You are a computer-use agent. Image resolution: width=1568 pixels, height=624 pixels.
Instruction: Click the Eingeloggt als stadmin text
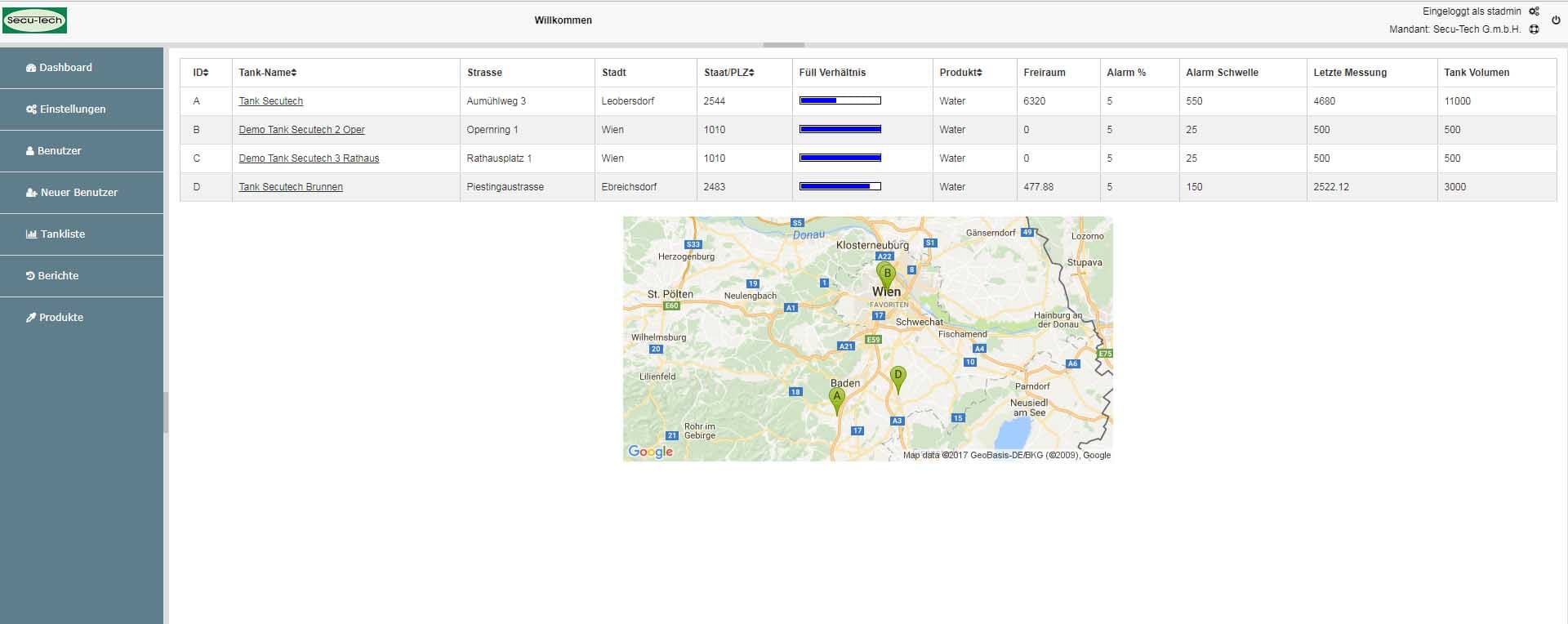coord(1472,11)
